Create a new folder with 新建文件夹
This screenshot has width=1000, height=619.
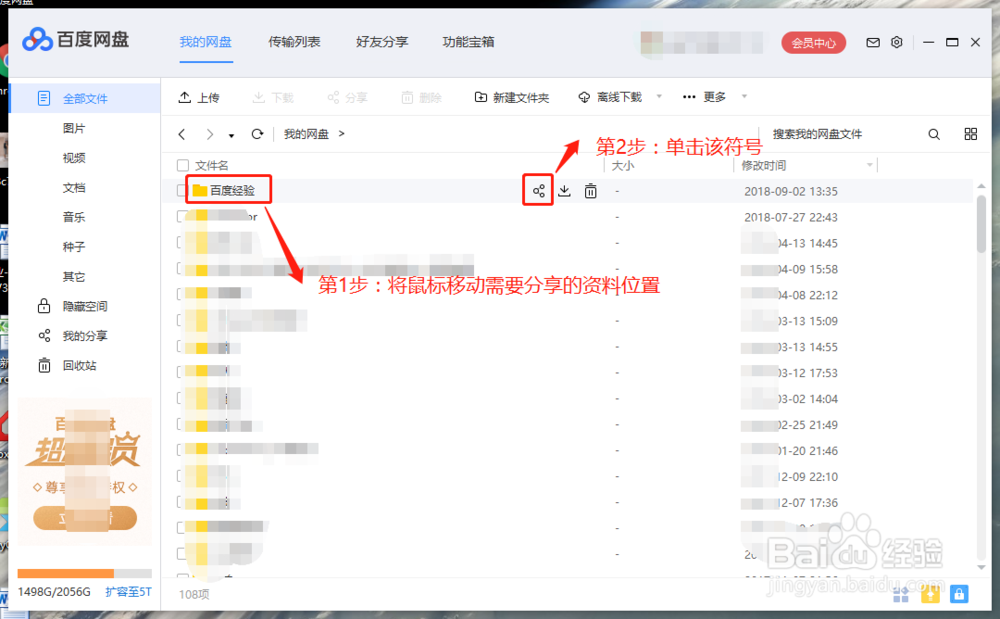[511, 98]
